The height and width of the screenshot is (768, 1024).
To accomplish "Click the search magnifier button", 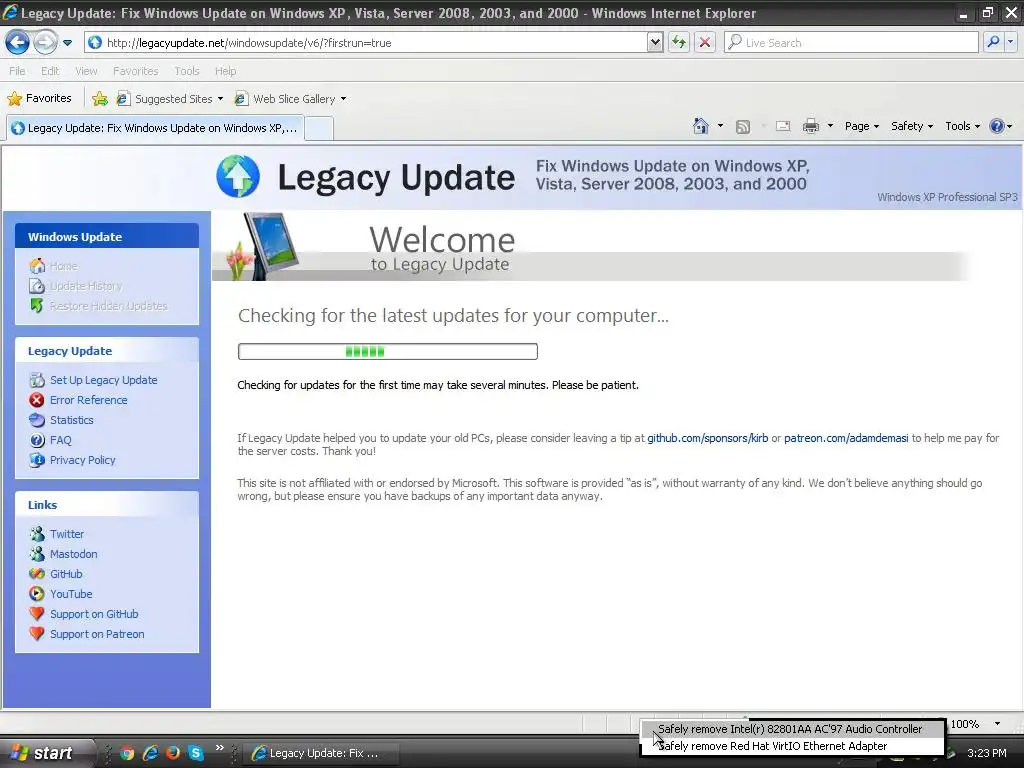I will coord(993,42).
